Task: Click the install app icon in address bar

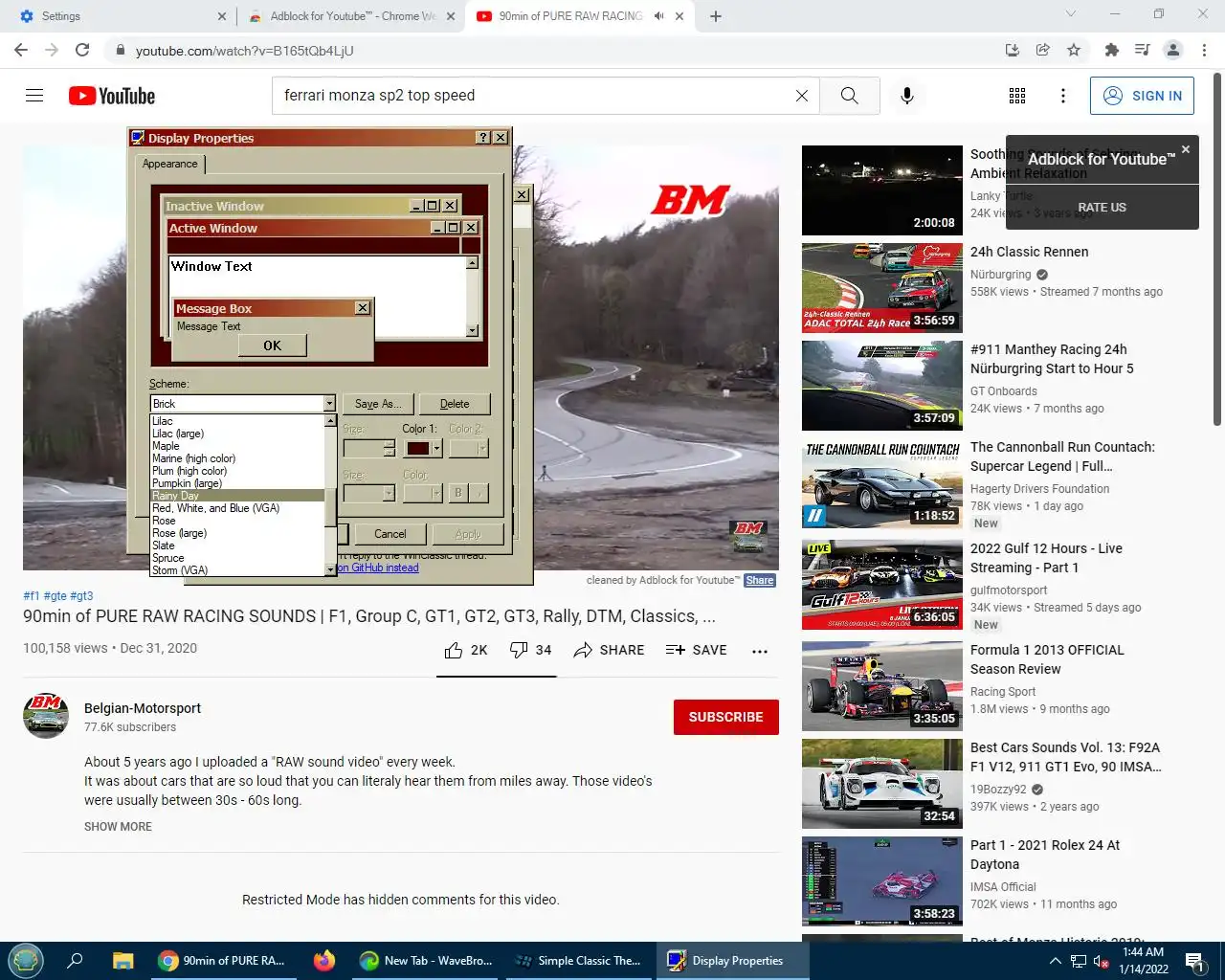Action: (x=1013, y=50)
